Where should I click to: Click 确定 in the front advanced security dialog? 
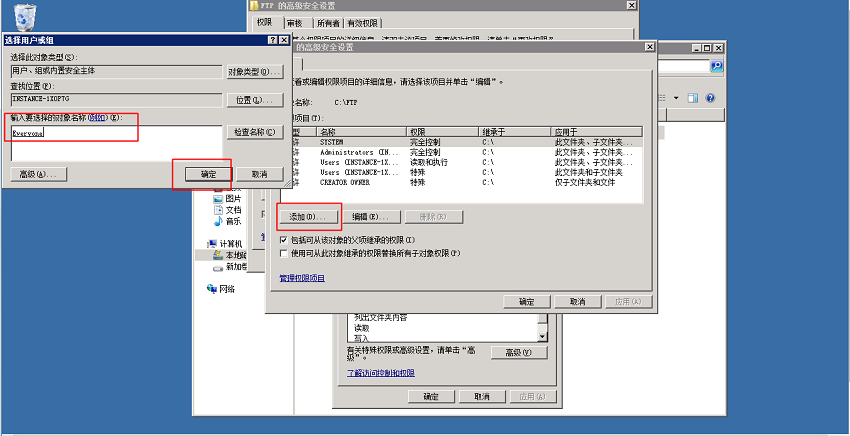point(527,302)
